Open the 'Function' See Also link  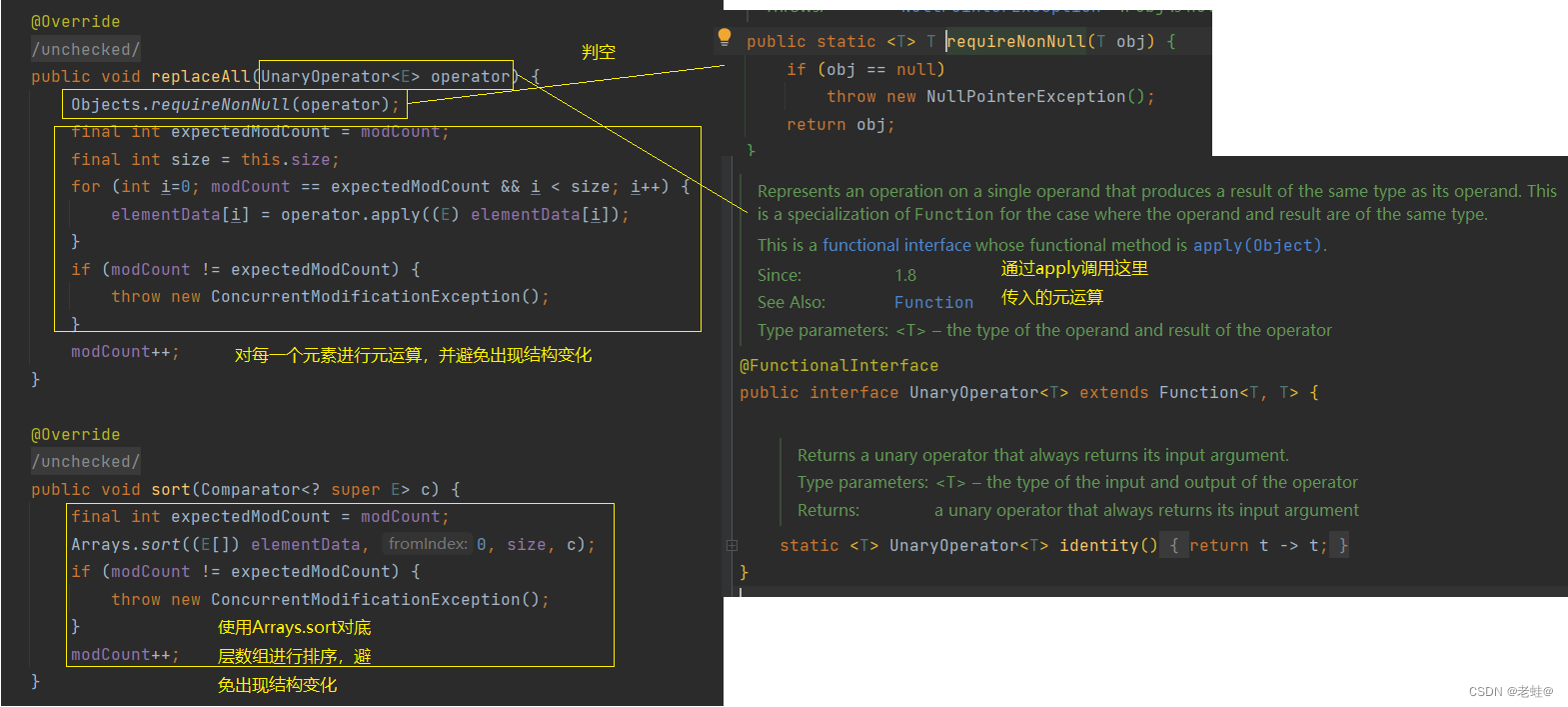click(x=933, y=302)
